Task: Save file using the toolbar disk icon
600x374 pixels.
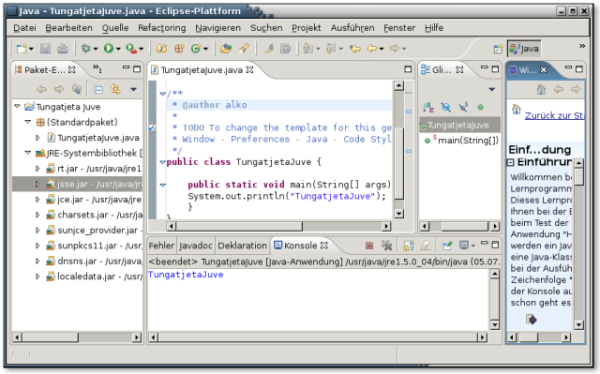Action: [45, 48]
